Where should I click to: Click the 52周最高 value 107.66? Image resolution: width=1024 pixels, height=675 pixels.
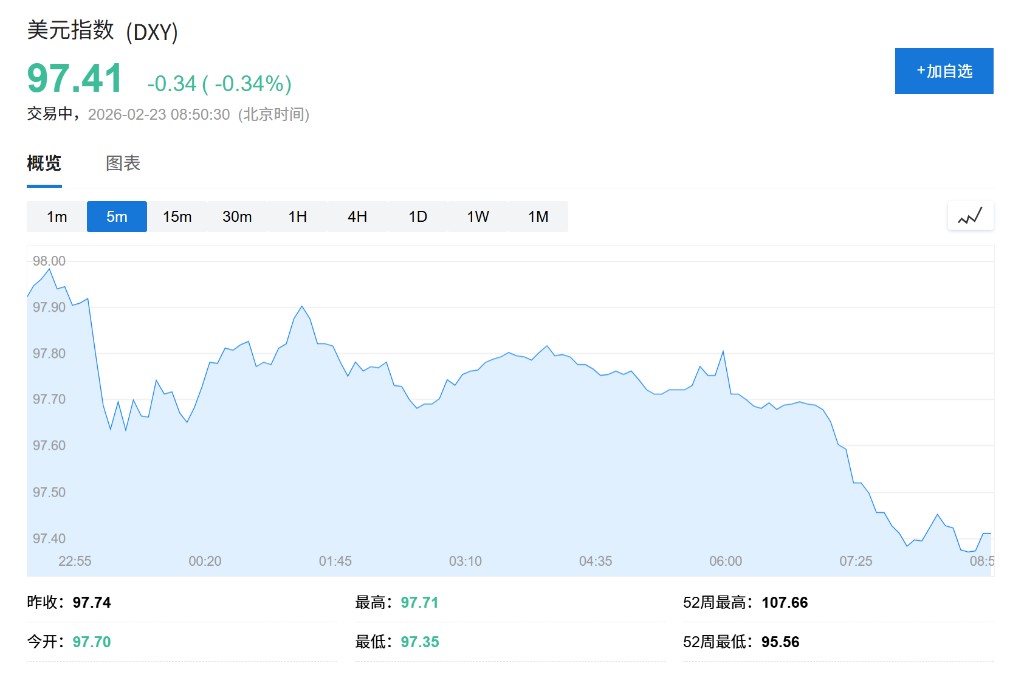click(784, 602)
